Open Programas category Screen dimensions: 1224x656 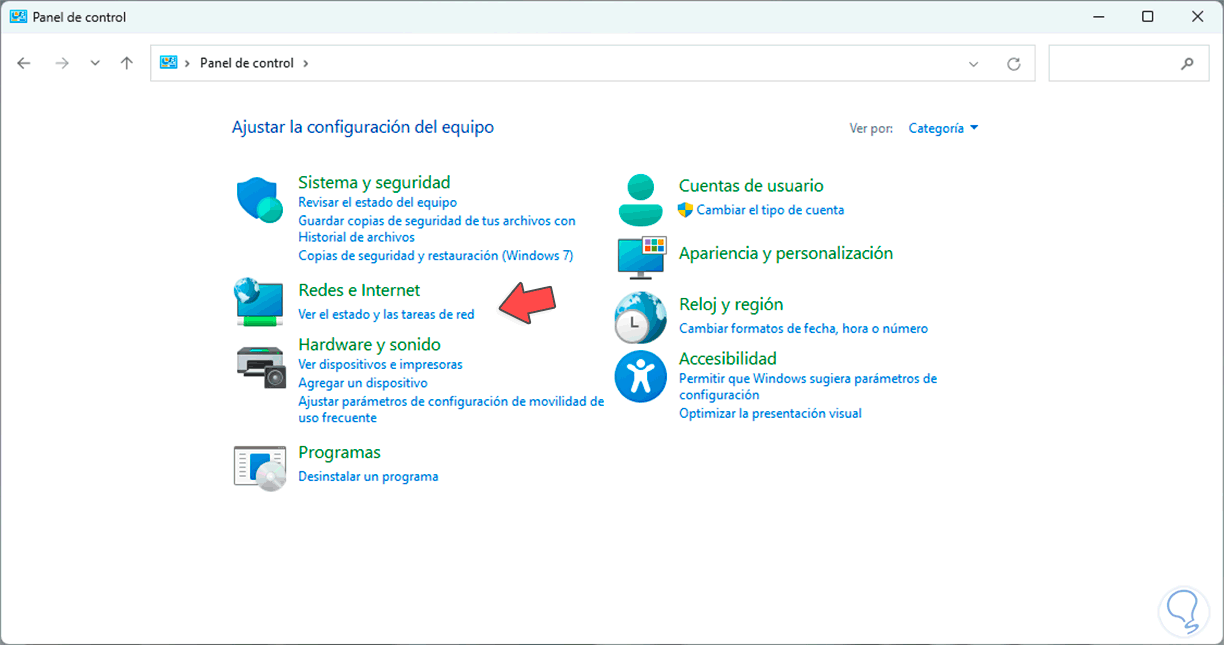click(339, 452)
